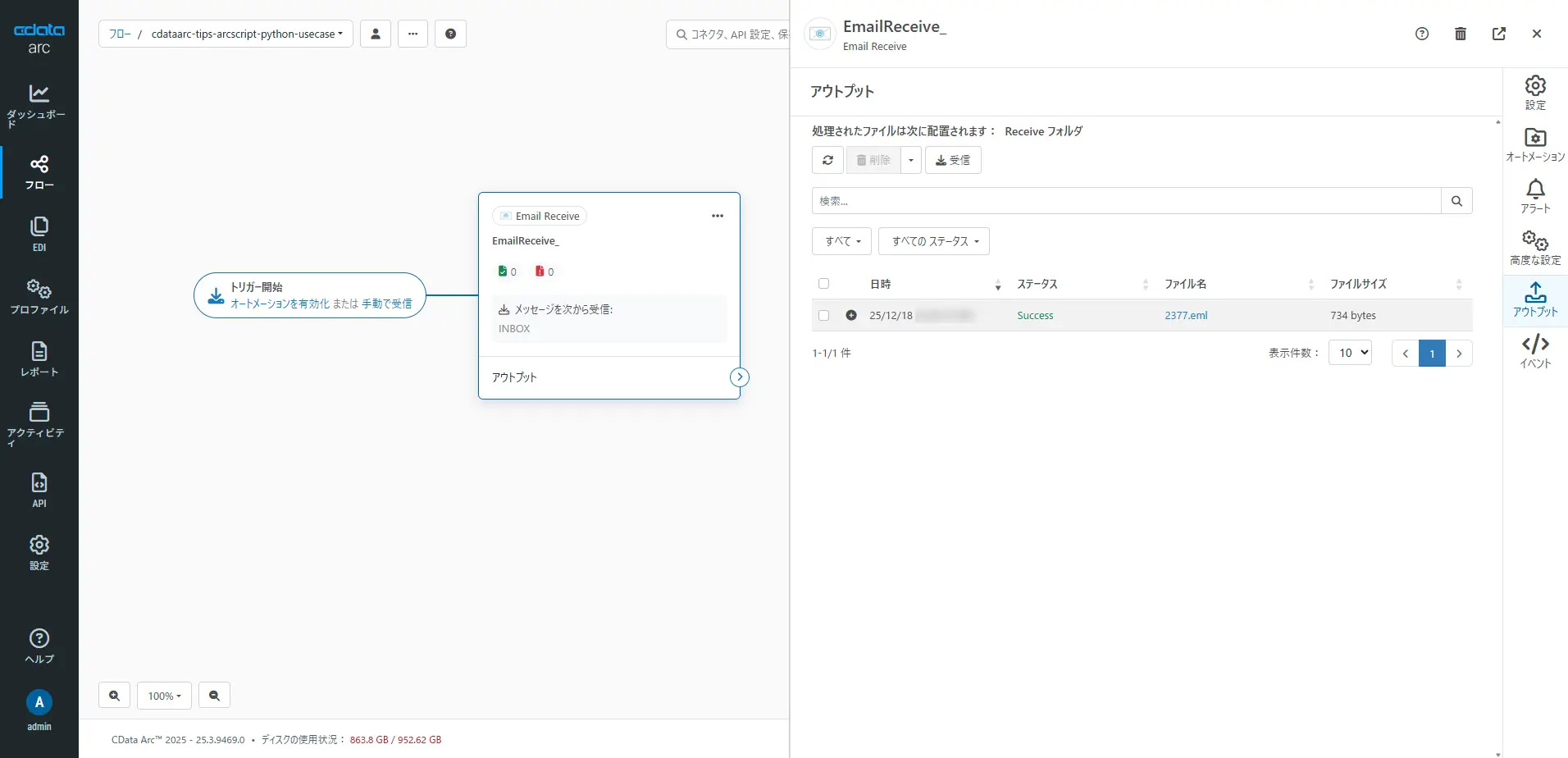Focus the connector search field at top
The image size is (1568, 758).
(x=728, y=34)
